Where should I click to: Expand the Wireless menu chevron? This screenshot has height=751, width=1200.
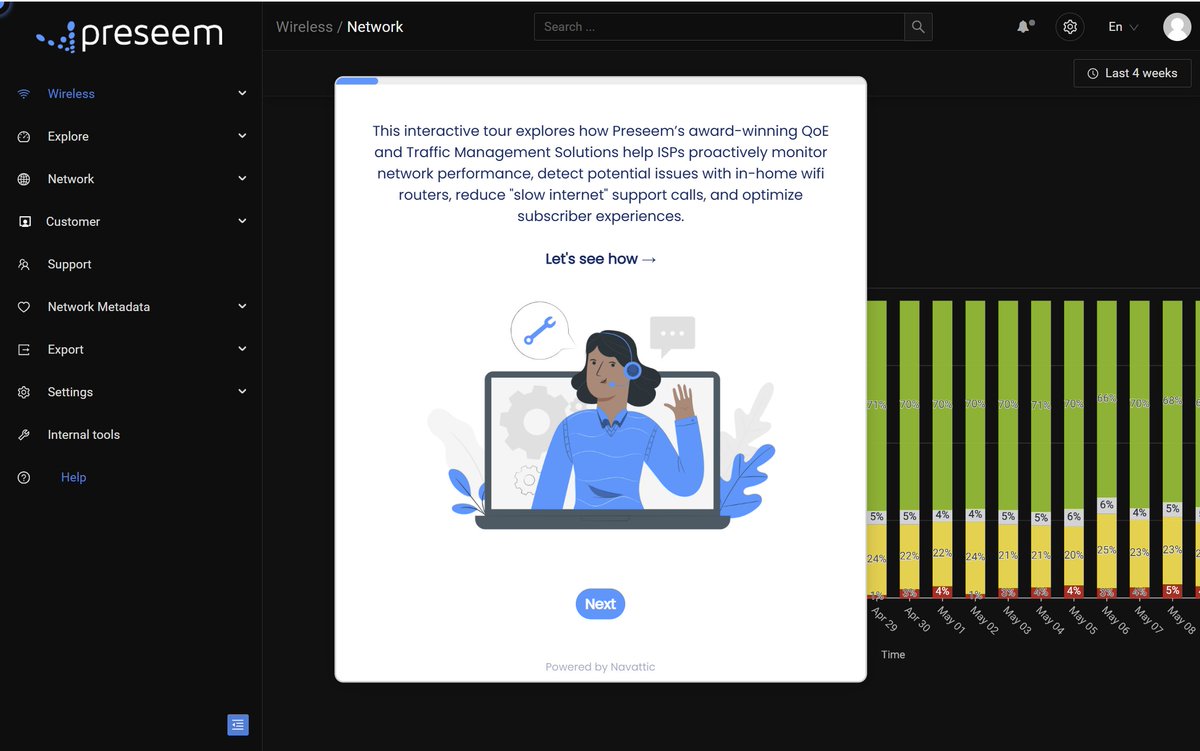click(242, 93)
